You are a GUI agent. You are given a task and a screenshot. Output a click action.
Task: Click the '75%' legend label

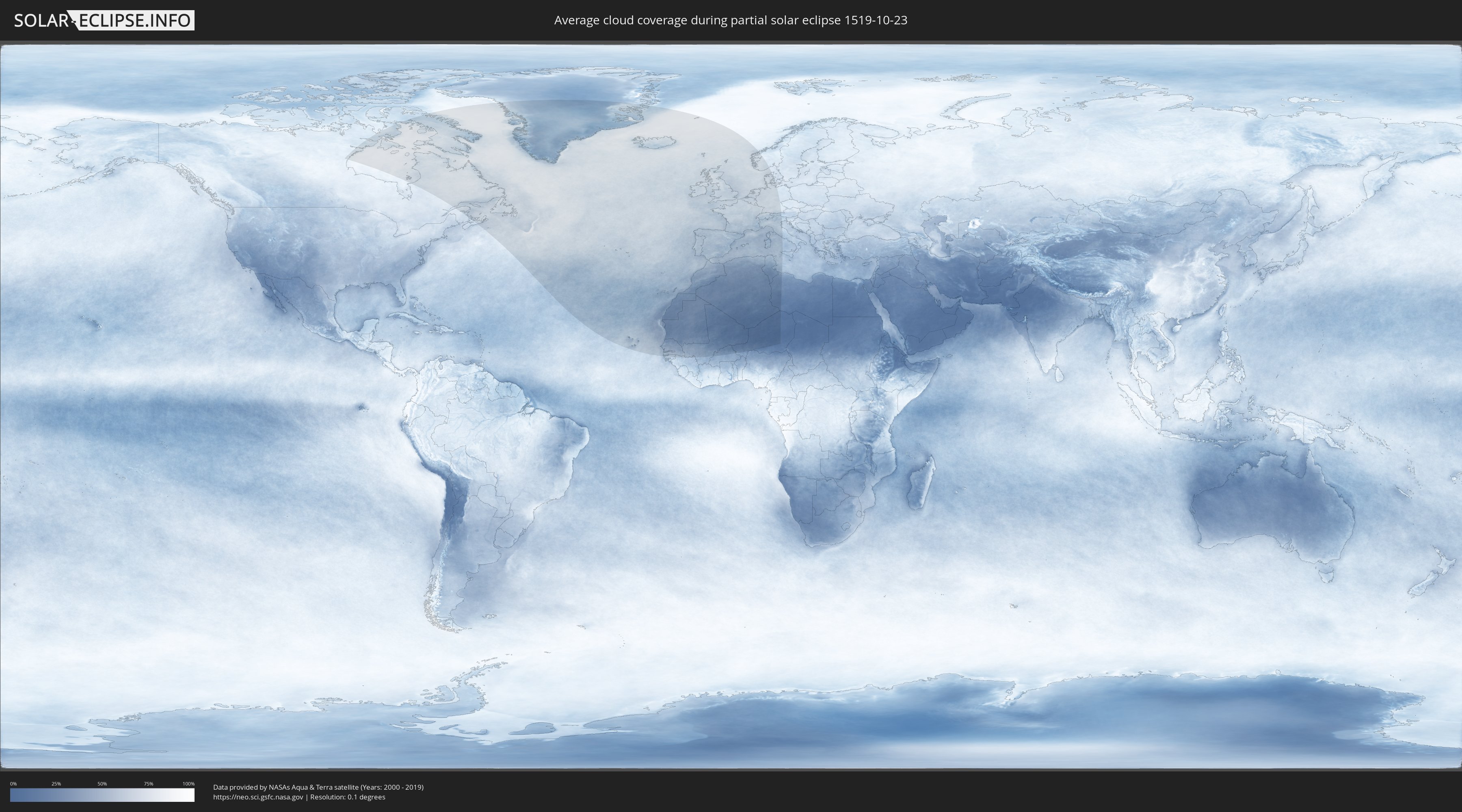(x=148, y=784)
